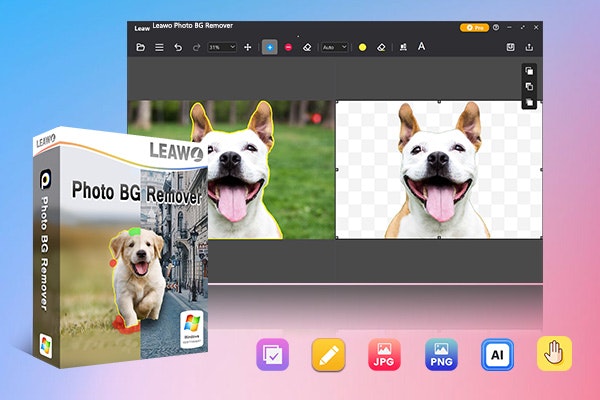Redo the last undone edit
600x400 pixels.
[196, 47]
